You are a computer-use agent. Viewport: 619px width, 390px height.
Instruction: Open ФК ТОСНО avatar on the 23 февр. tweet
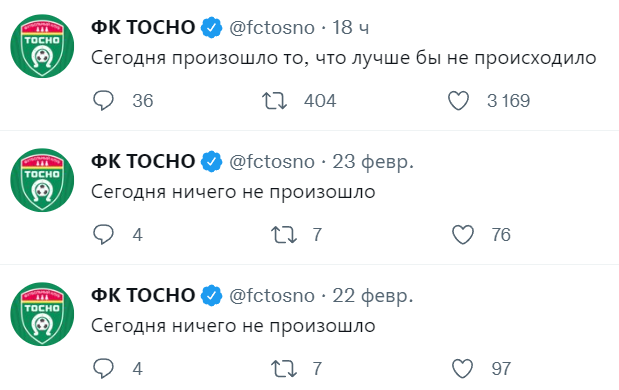click(42, 180)
